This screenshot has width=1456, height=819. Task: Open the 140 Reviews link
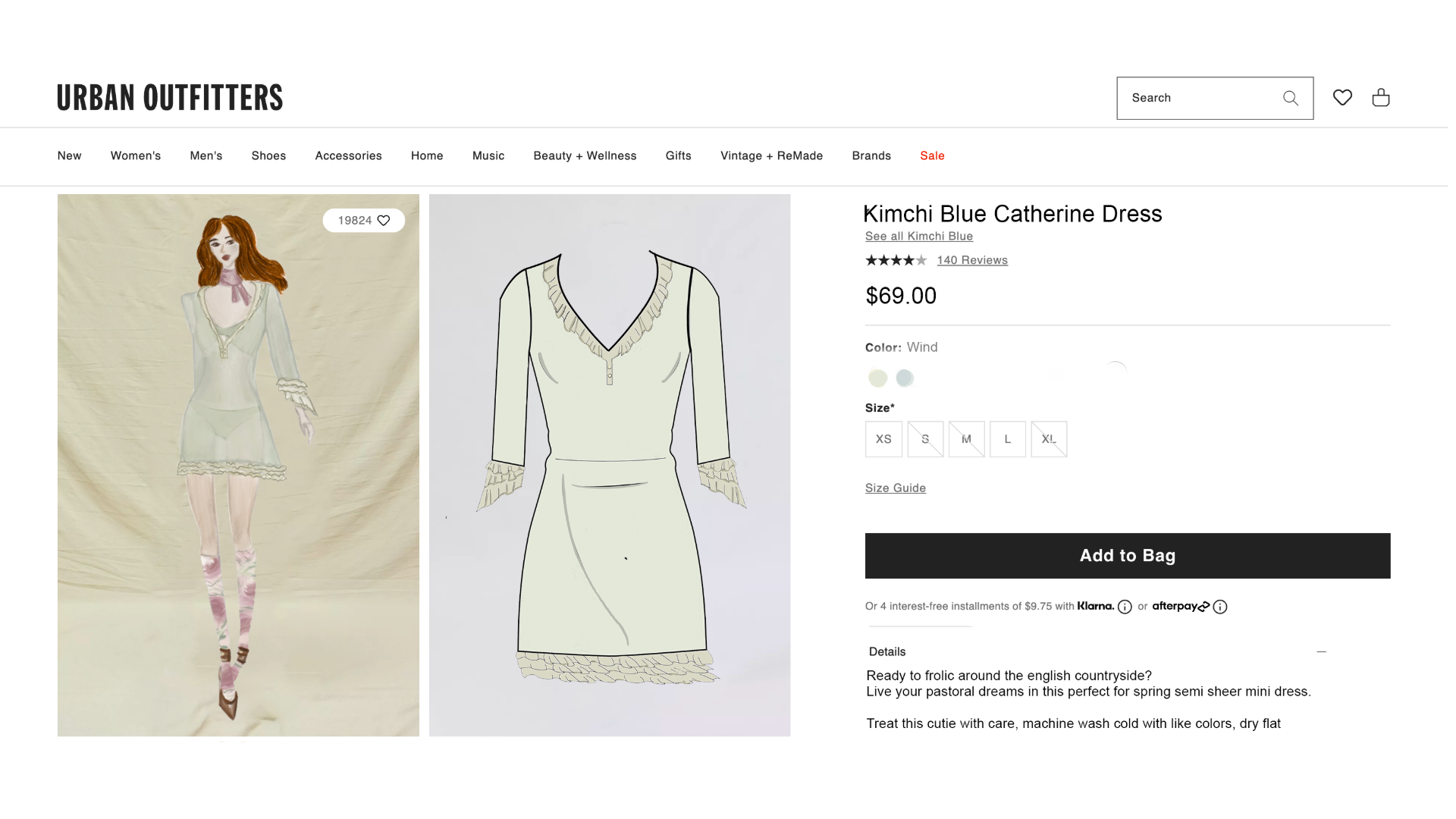(x=972, y=260)
